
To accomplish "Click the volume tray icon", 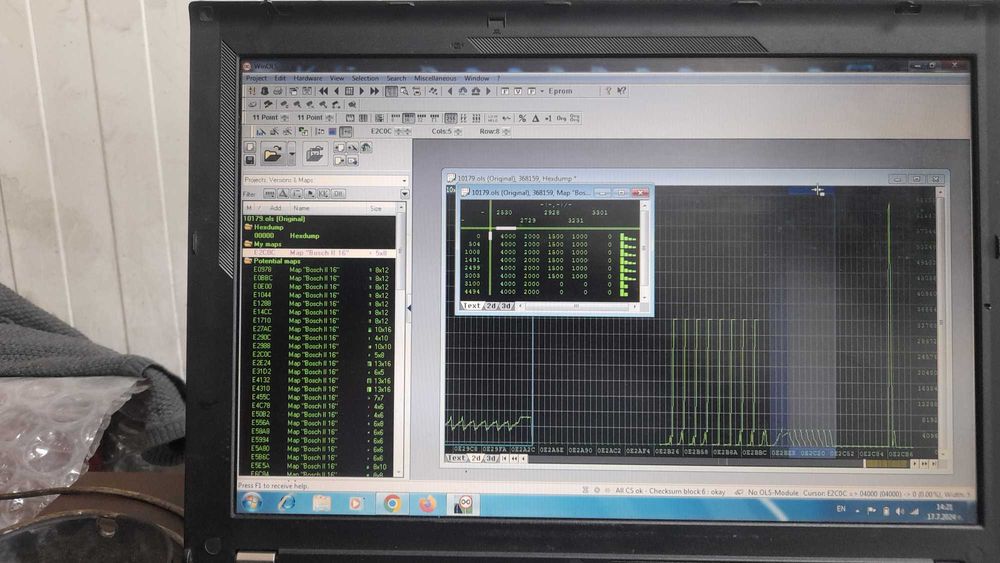I will click(x=900, y=511).
